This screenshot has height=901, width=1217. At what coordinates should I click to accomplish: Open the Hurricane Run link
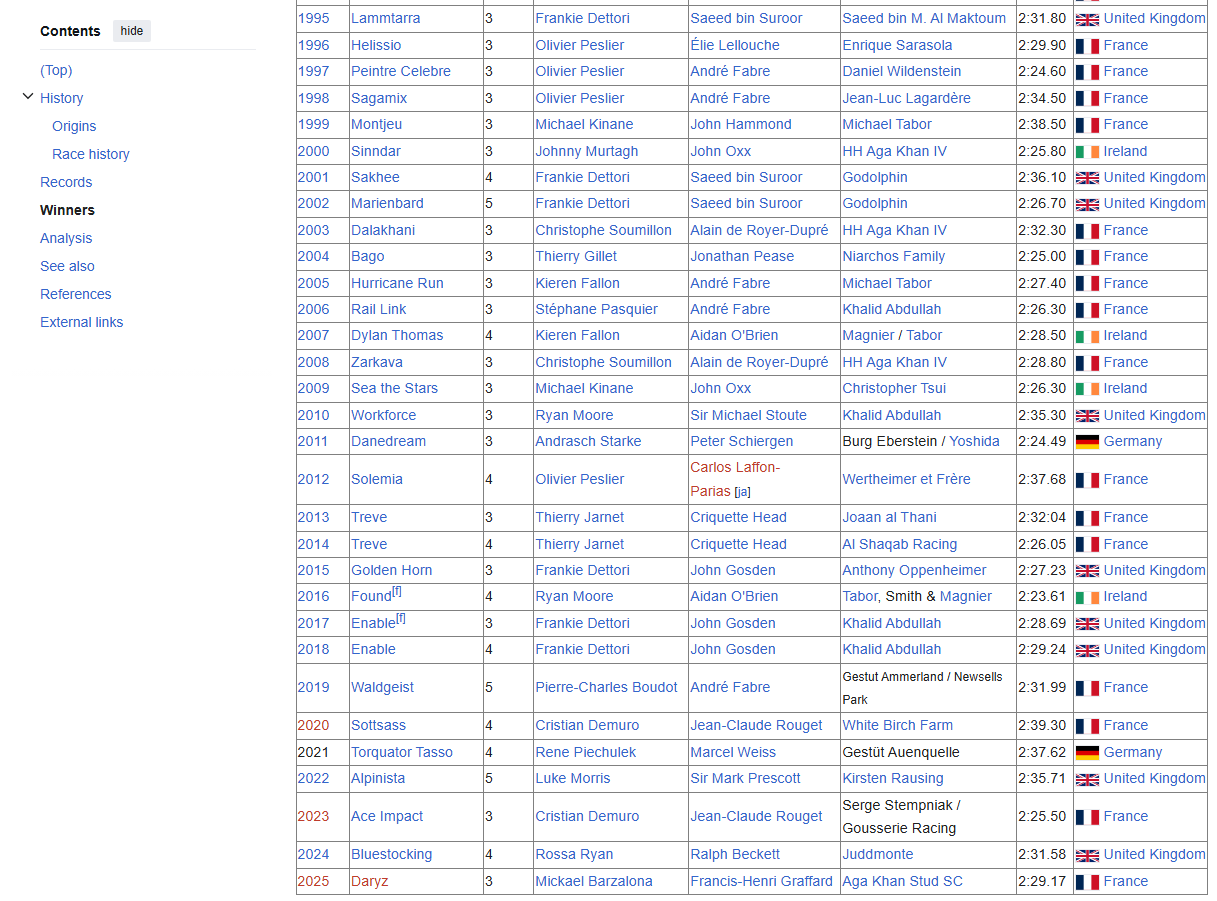click(x=397, y=283)
